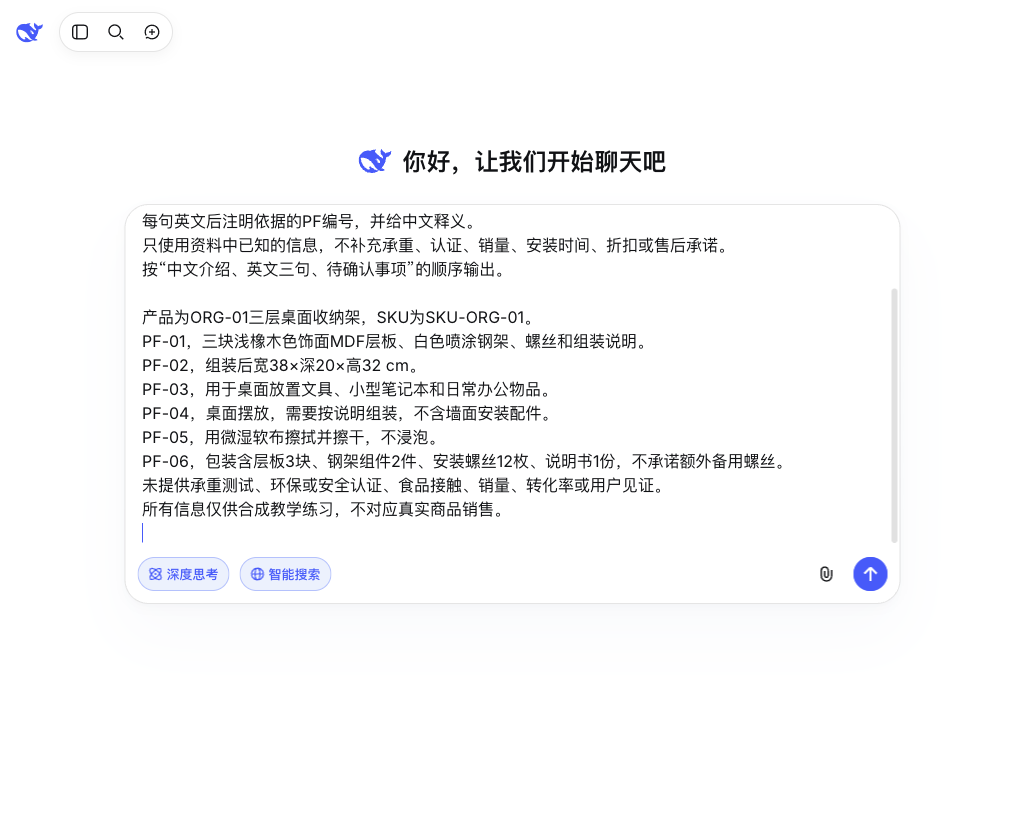Image resolution: width=1025 pixels, height=813 pixels.
Task: Click the line starting "只使用资料中已知的信息"
Action: click(437, 246)
